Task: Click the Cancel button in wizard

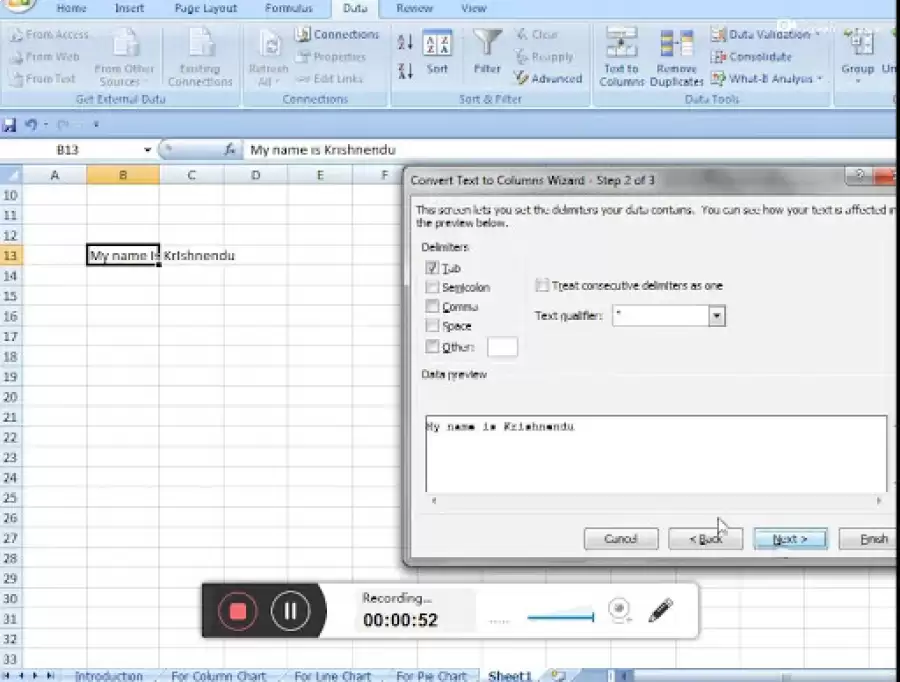Action: [620, 539]
